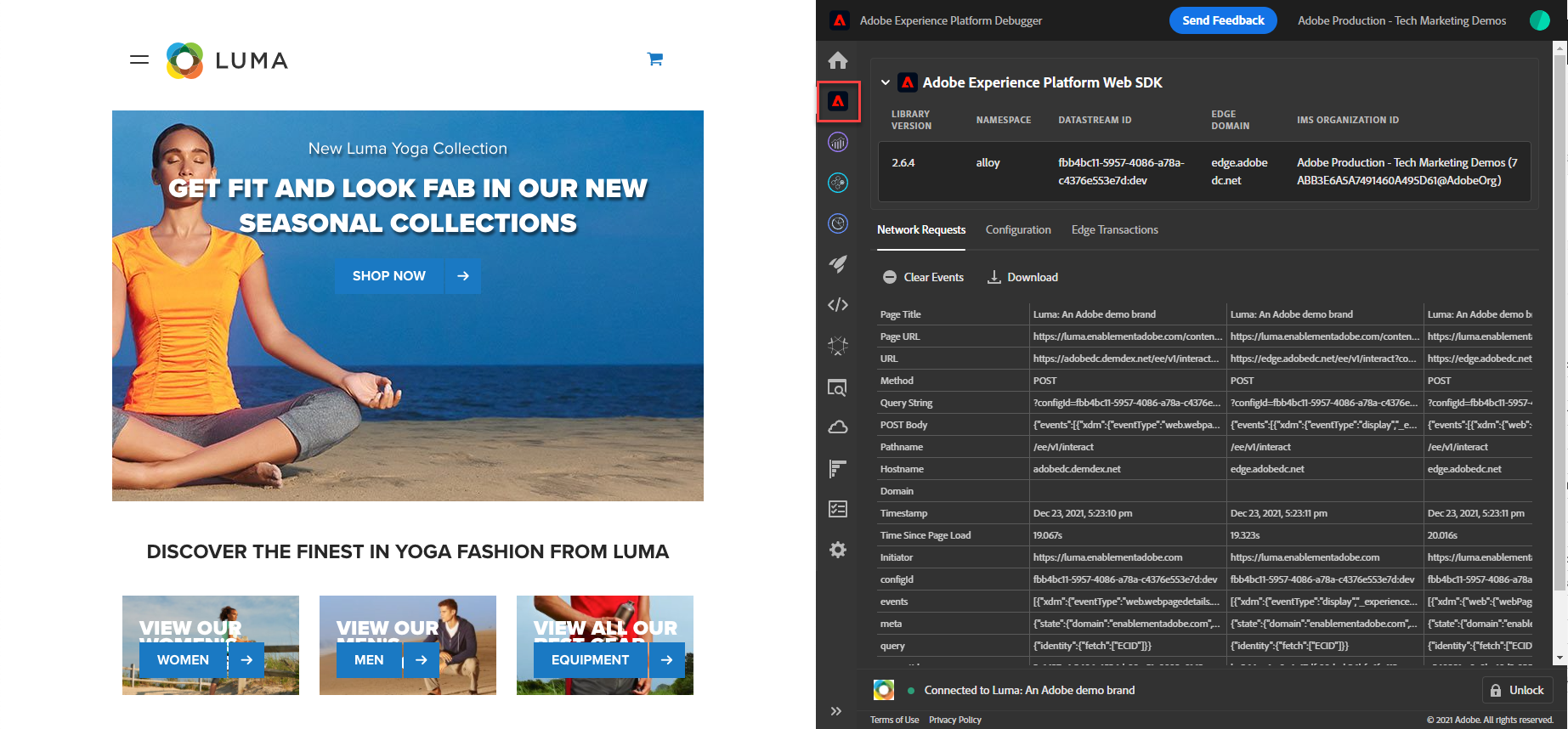Image resolution: width=1568 pixels, height=729 pixels.
Task: Open the Debugger home summary icon
Action: pyautogui.click(x=838, y=60)
